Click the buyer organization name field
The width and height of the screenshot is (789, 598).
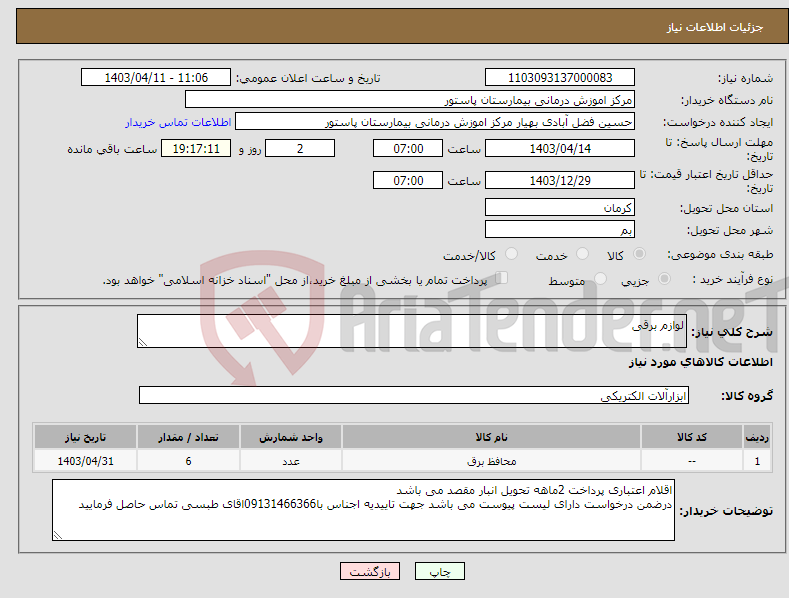click(410, 100)
